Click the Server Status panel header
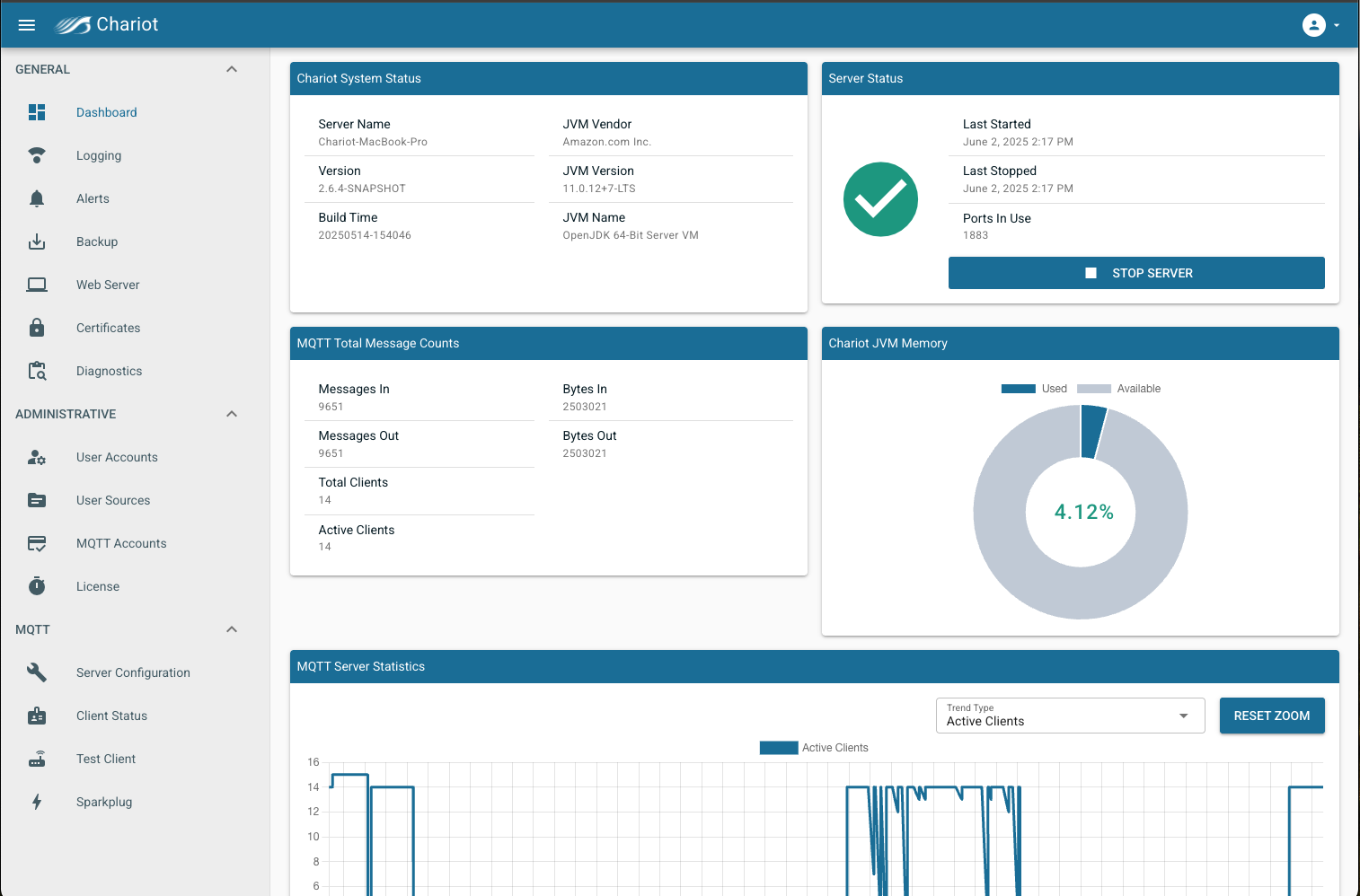Image resolution: width=1360 pixels, height=896 pixels. point(1081,78)
